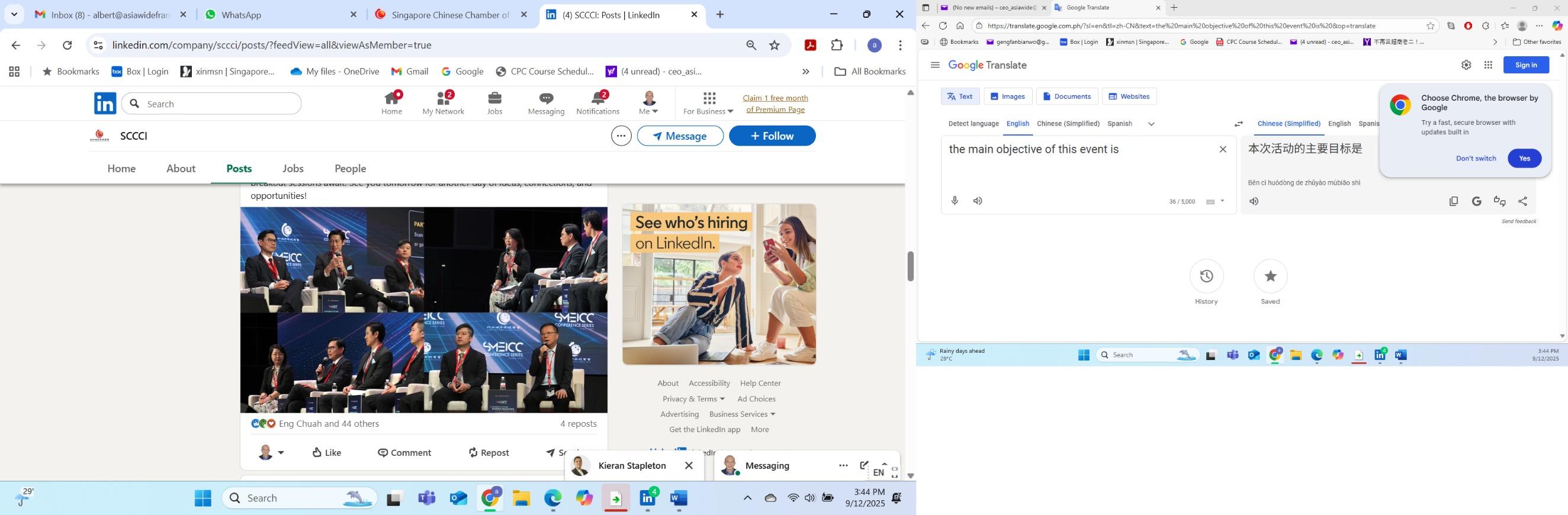
Task: Dismiss the Chrome promo with Don't switch
Action: coord(1476,158)
